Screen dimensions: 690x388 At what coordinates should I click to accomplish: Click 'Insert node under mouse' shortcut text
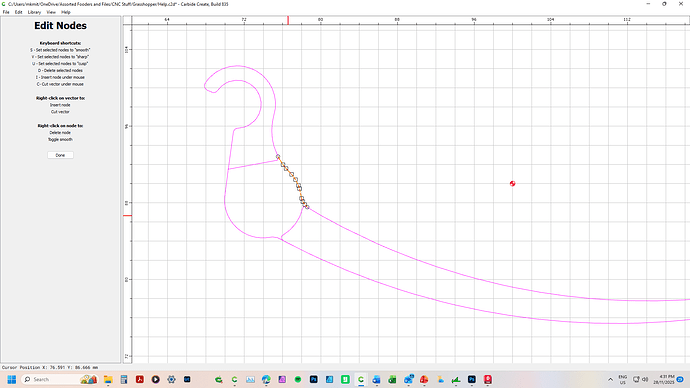click(60, 77)
